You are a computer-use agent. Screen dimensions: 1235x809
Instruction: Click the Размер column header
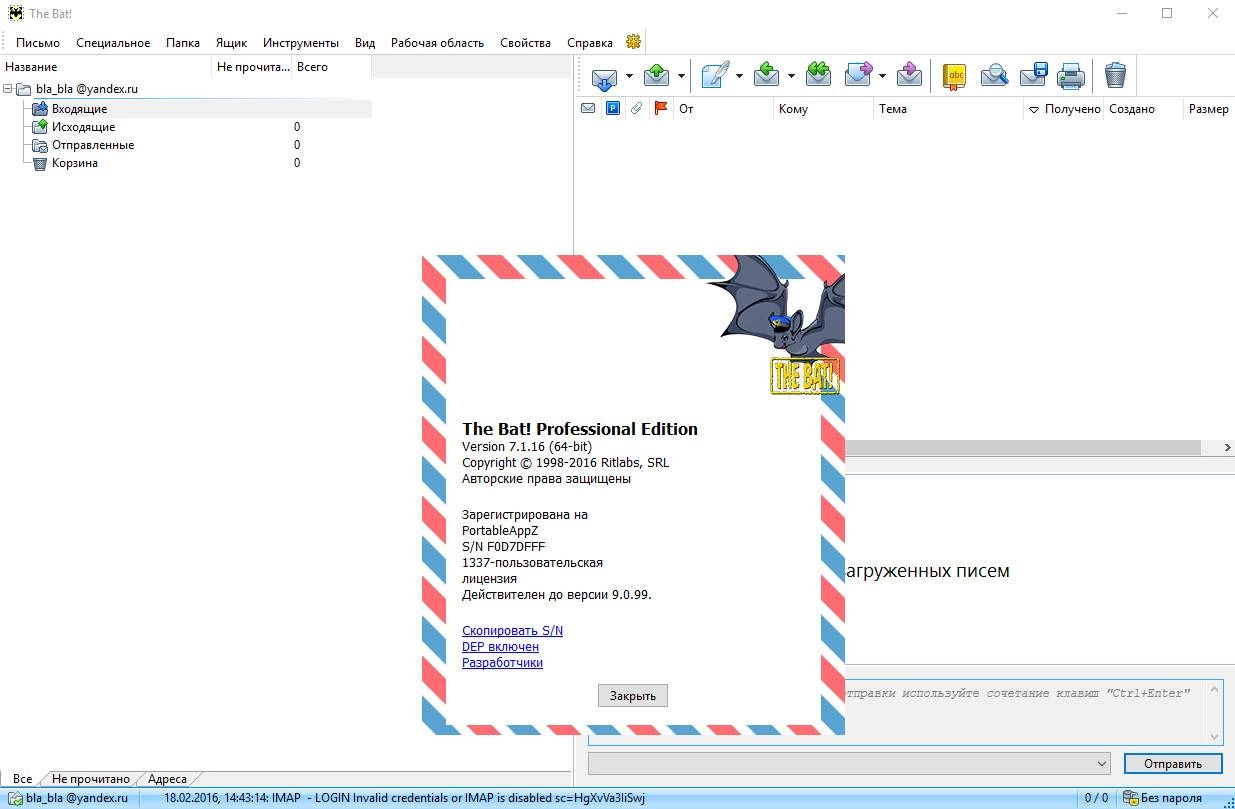point(1208,109)
